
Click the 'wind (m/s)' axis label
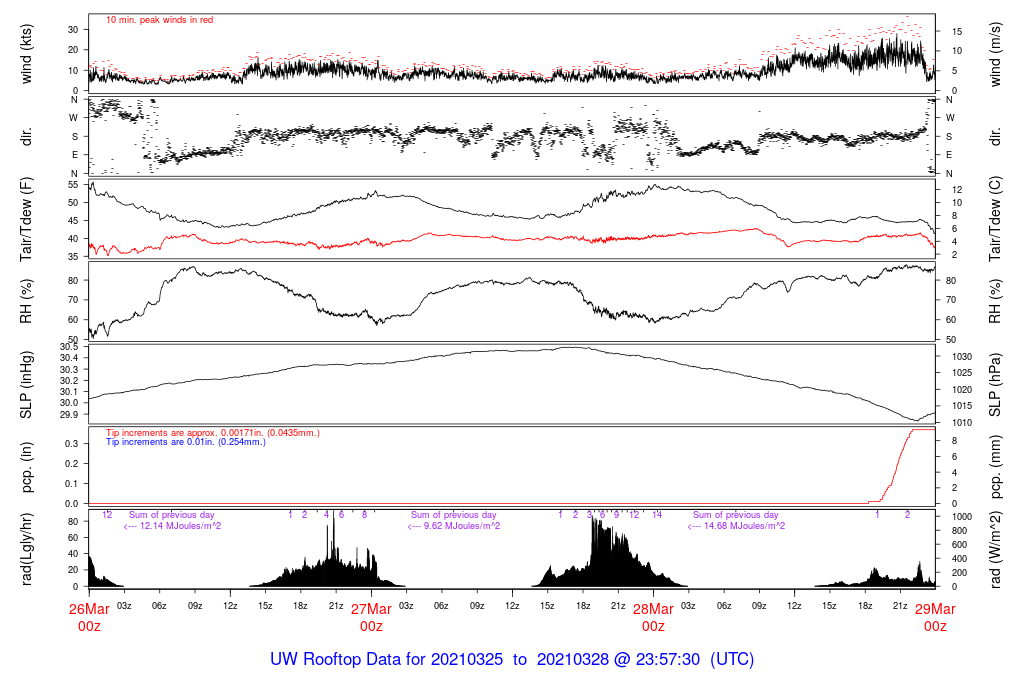pyautogui.click(x=995, y=54)
